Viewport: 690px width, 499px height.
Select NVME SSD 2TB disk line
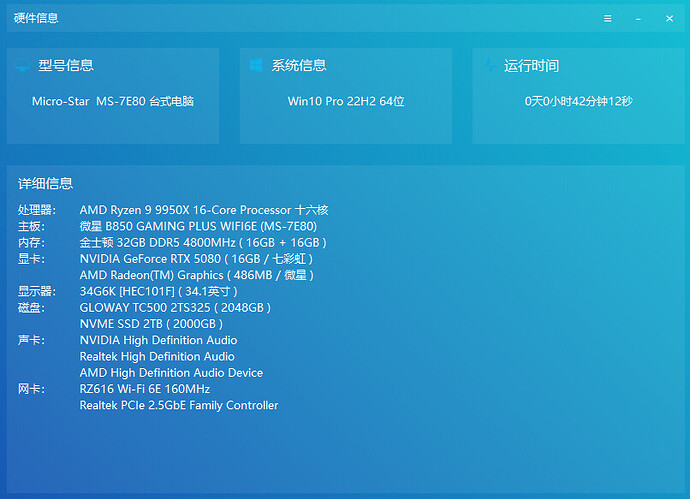[x=151, y=324]
